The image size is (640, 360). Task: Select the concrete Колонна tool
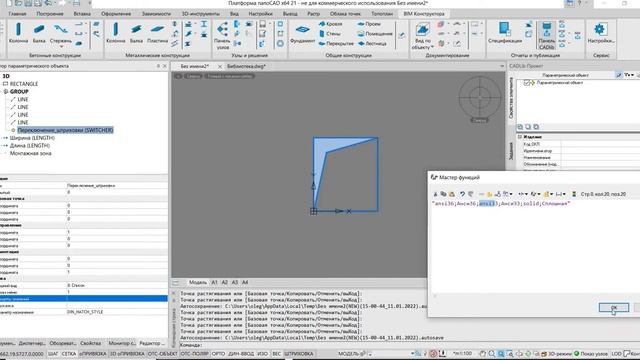[18, 33]
